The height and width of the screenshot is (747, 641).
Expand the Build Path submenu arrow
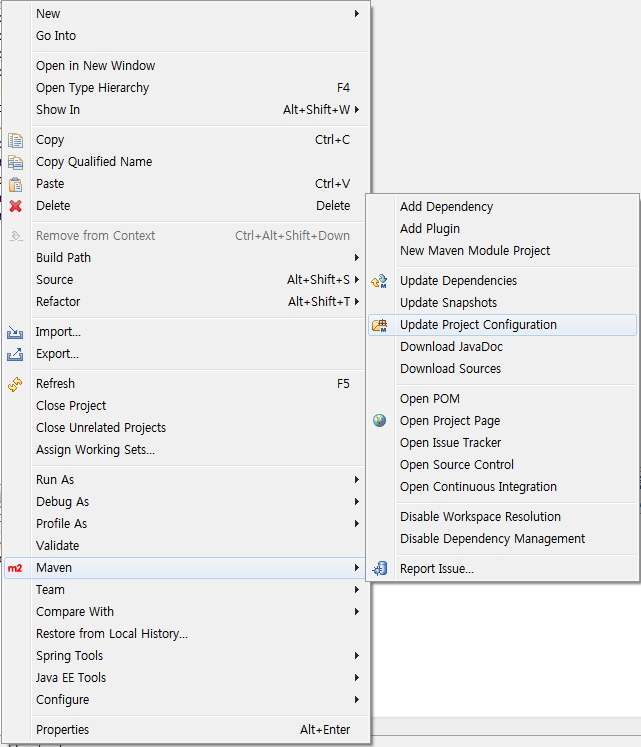pos(356,258)
